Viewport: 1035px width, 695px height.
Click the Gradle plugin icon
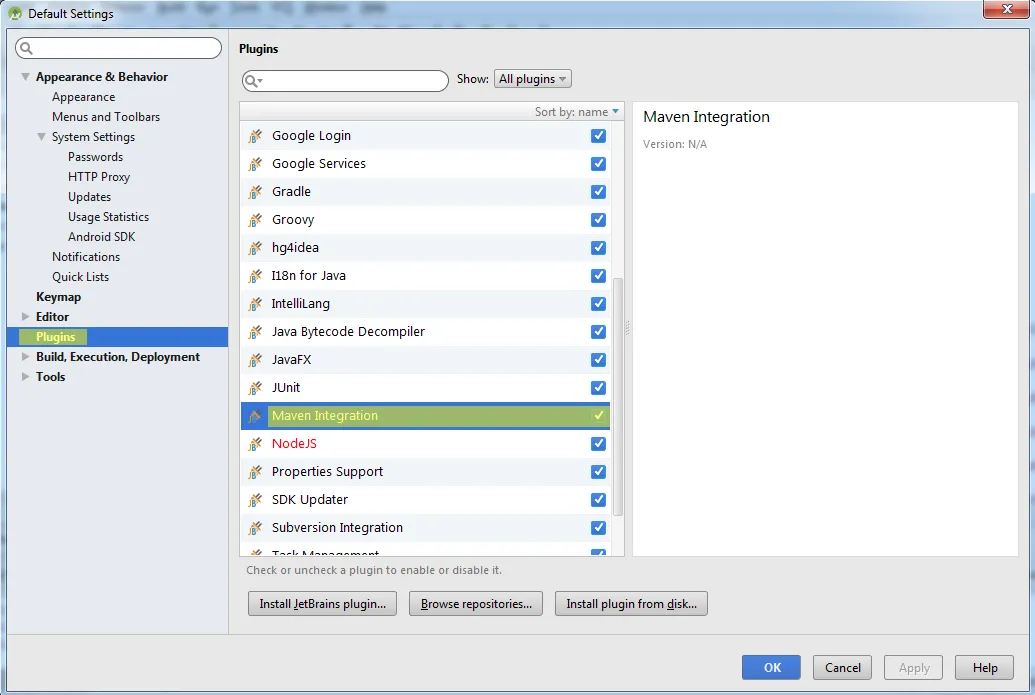coord(255,192)
